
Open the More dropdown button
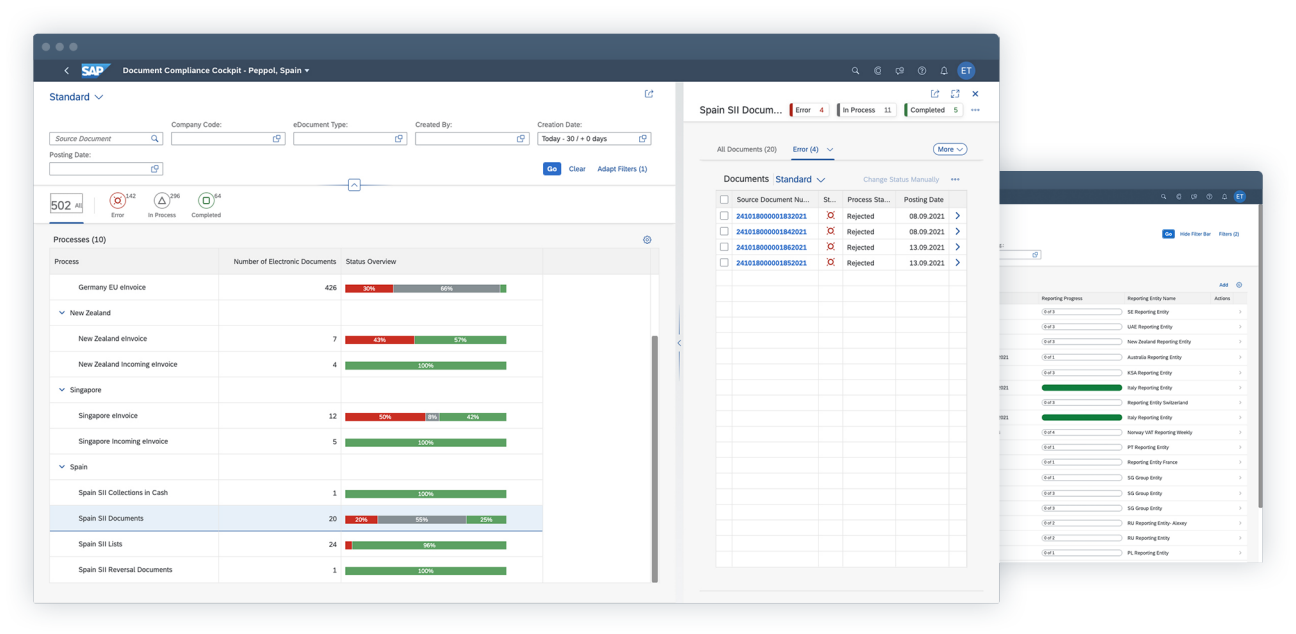tap(949, 149)
